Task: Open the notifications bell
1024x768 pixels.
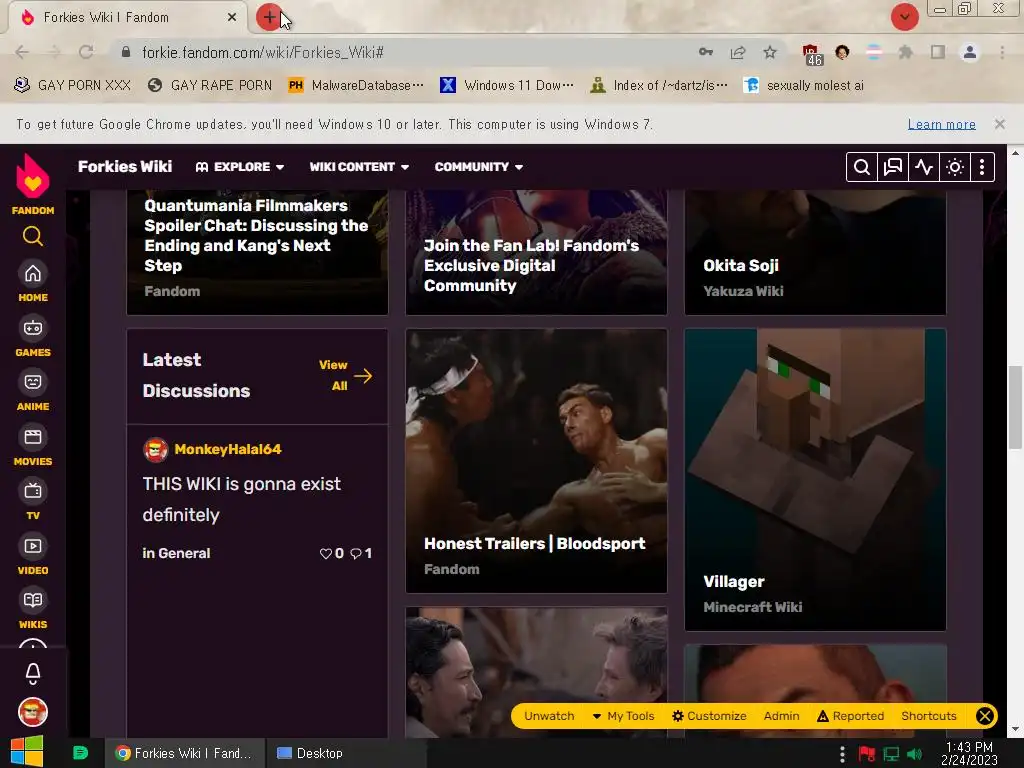Action: pyautogui.click(x=33, y=673)
